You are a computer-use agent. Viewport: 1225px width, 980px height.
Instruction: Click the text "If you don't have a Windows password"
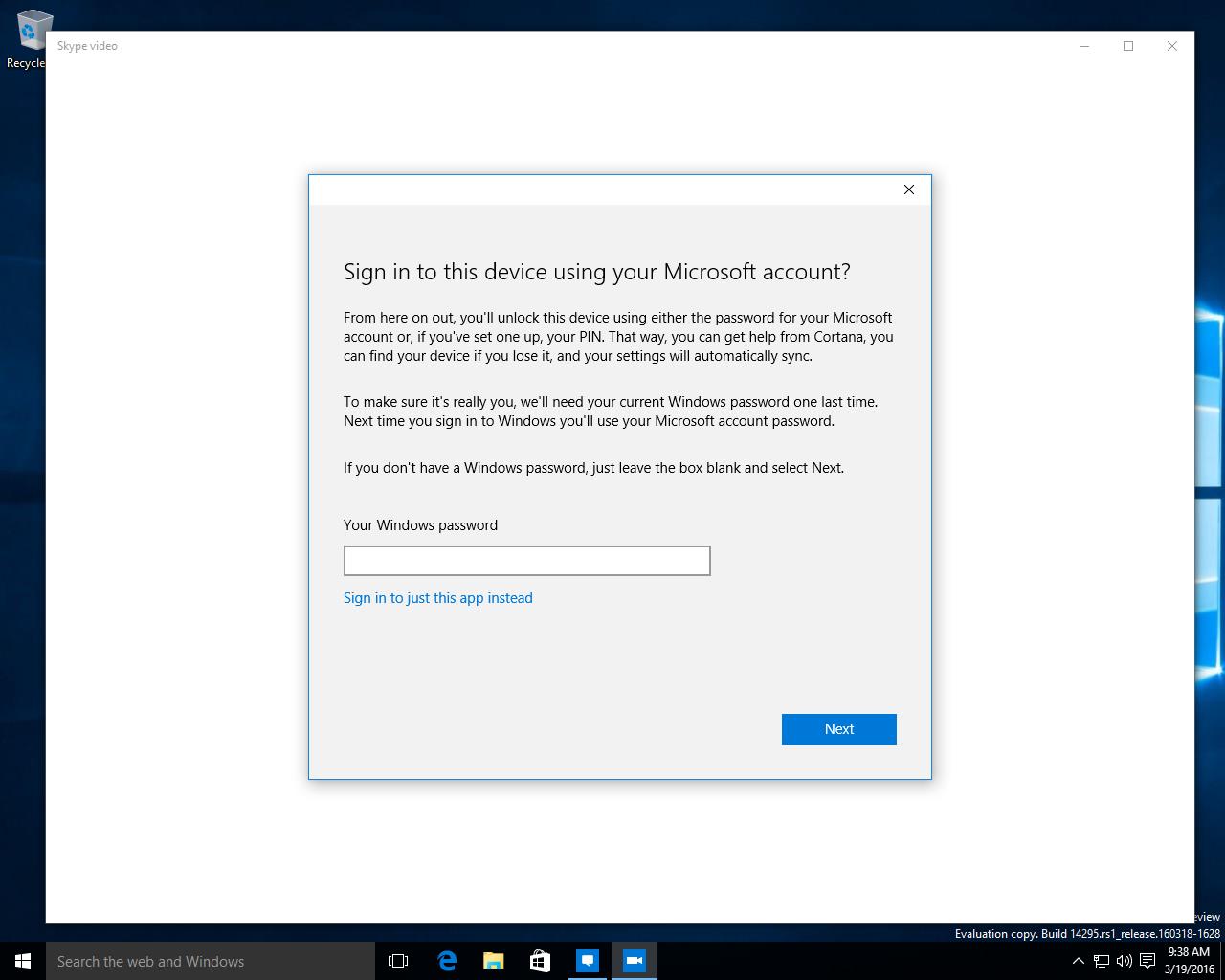(x=464, y=468)
